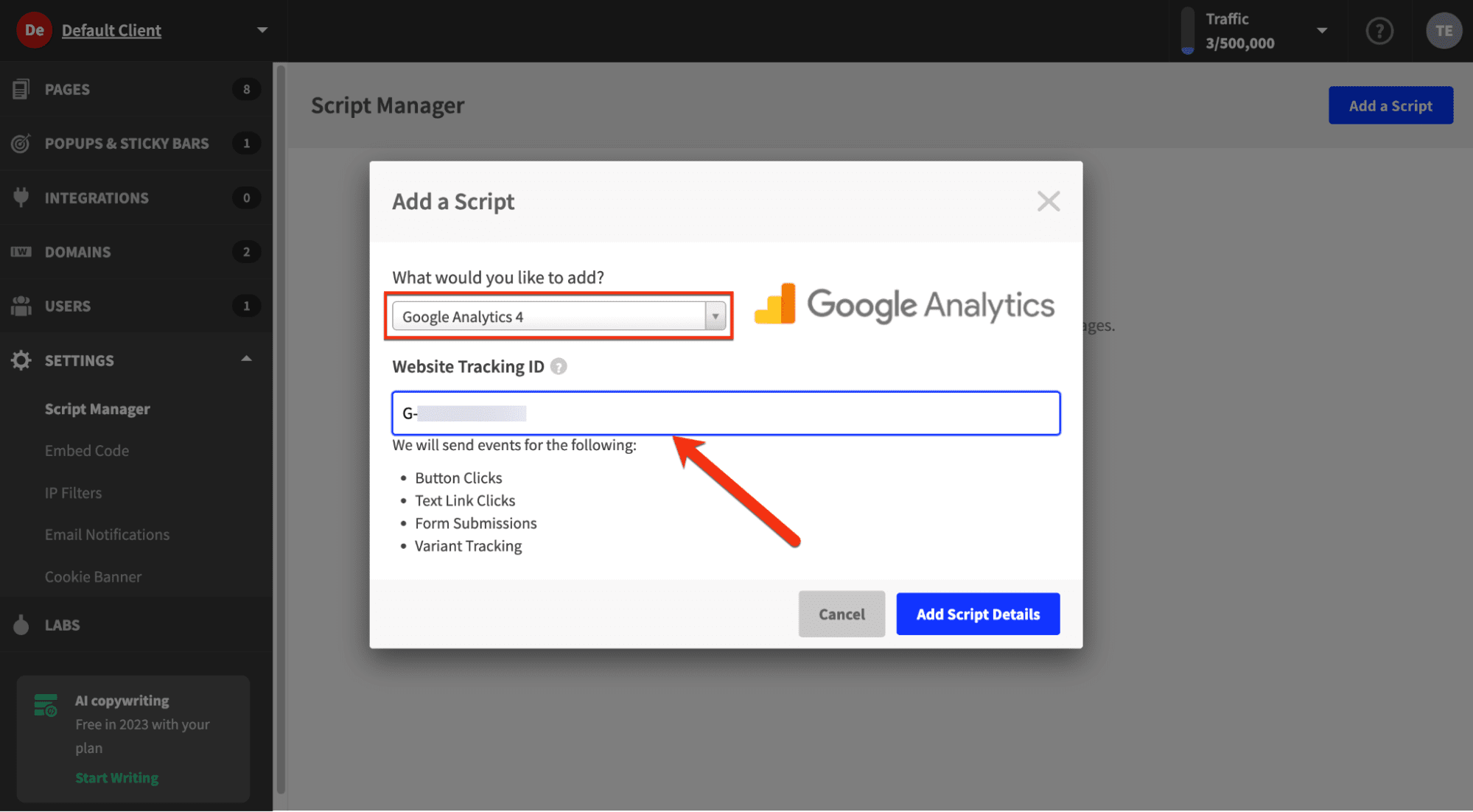Open the Google Analytics 4 script type dropdown
The image size is (1473, 812).
point(559,316)
